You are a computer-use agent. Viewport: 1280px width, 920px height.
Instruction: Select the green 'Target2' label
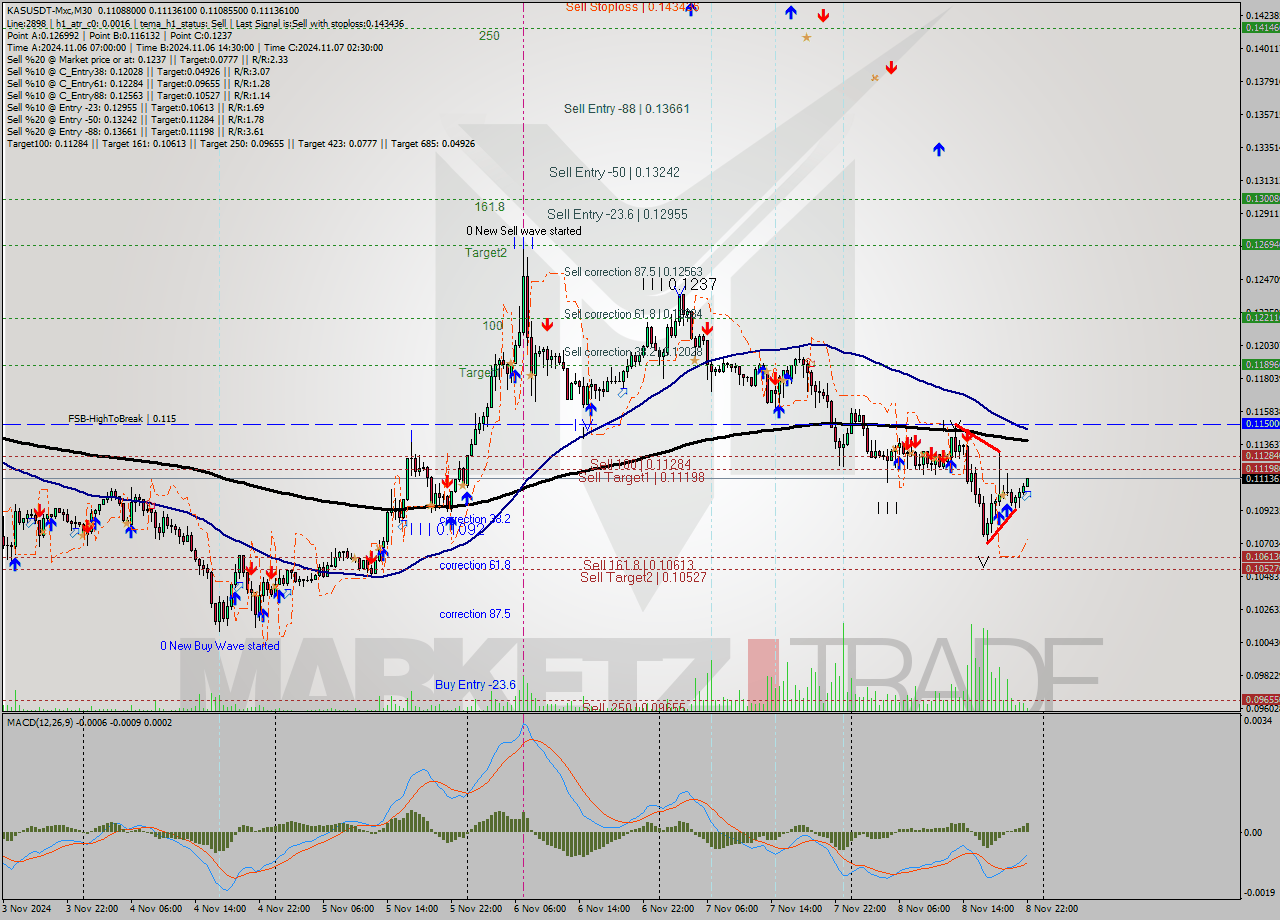pos(486,253)
